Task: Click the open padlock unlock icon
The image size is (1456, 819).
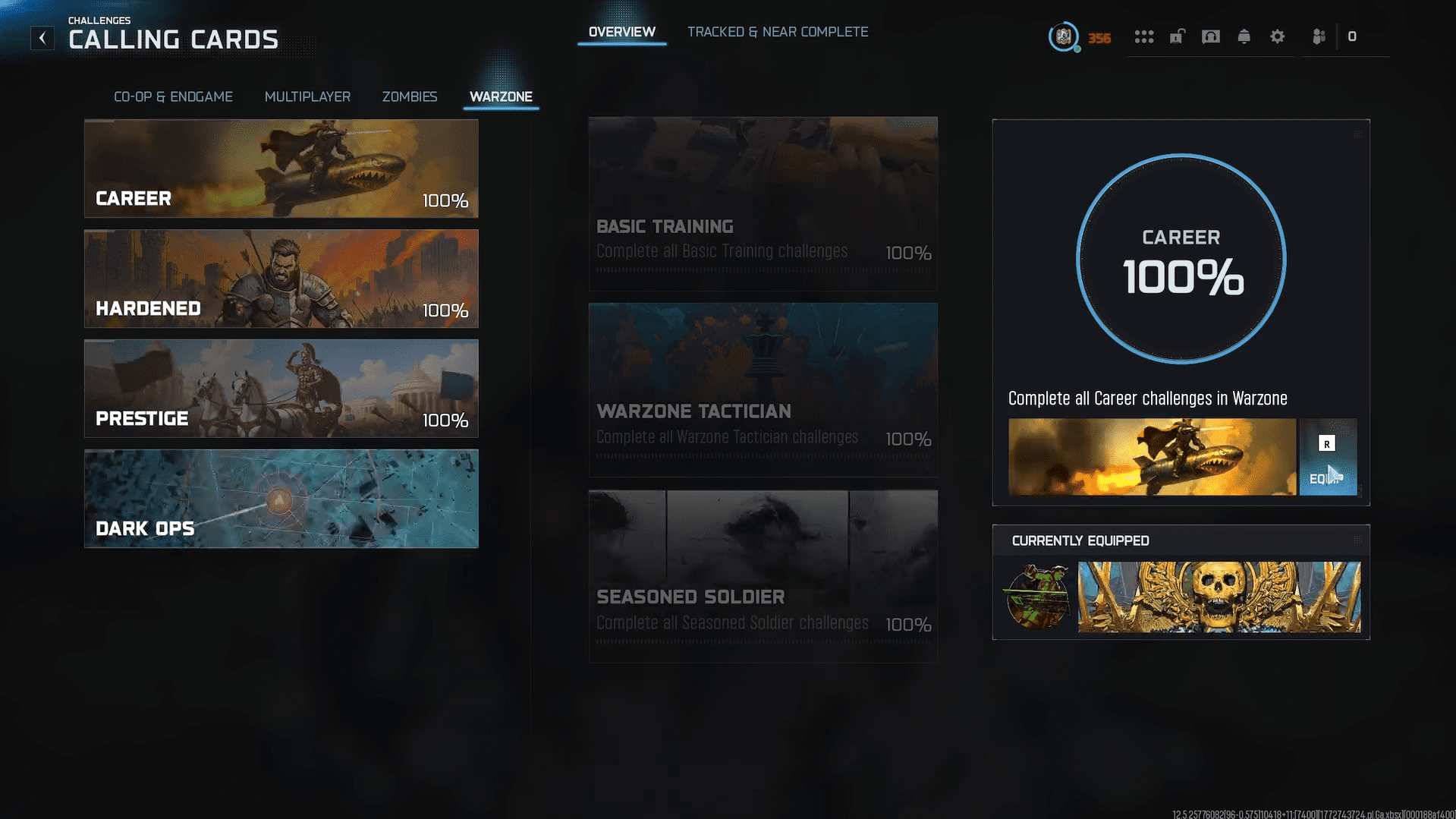Action: coord(1177,36)
